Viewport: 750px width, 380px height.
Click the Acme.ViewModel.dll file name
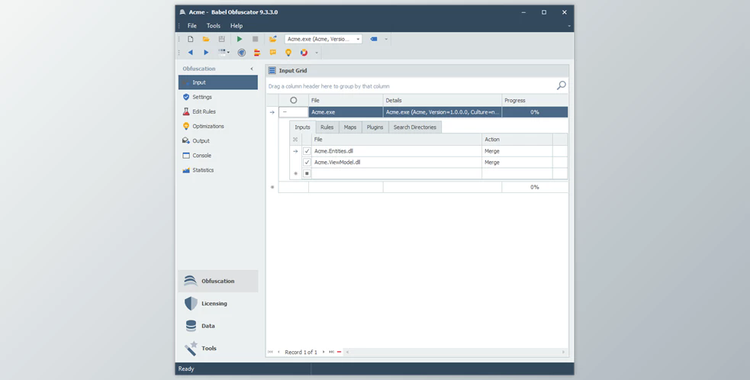(337, 162)
